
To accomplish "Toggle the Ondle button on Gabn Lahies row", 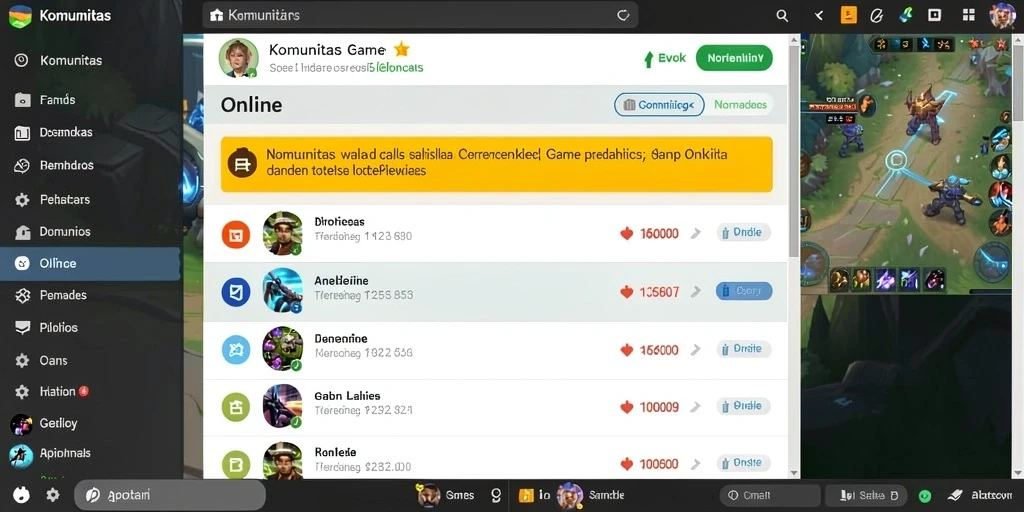I will (x=744, y=406).
